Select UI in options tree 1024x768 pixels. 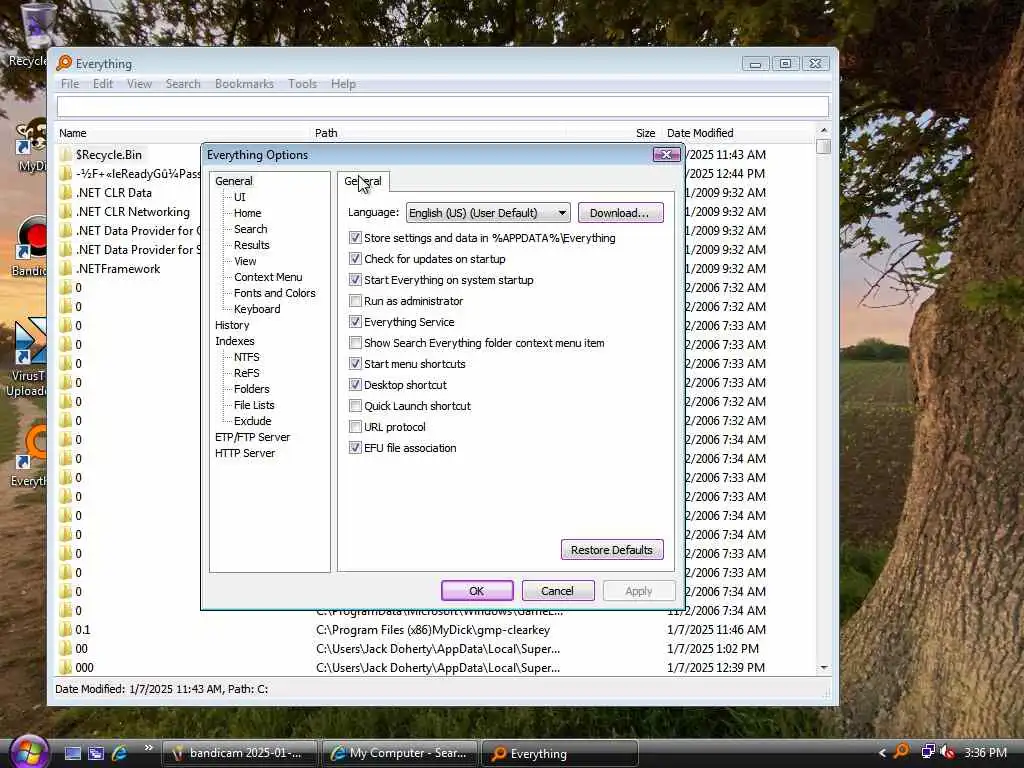click(x=240, y=197)
